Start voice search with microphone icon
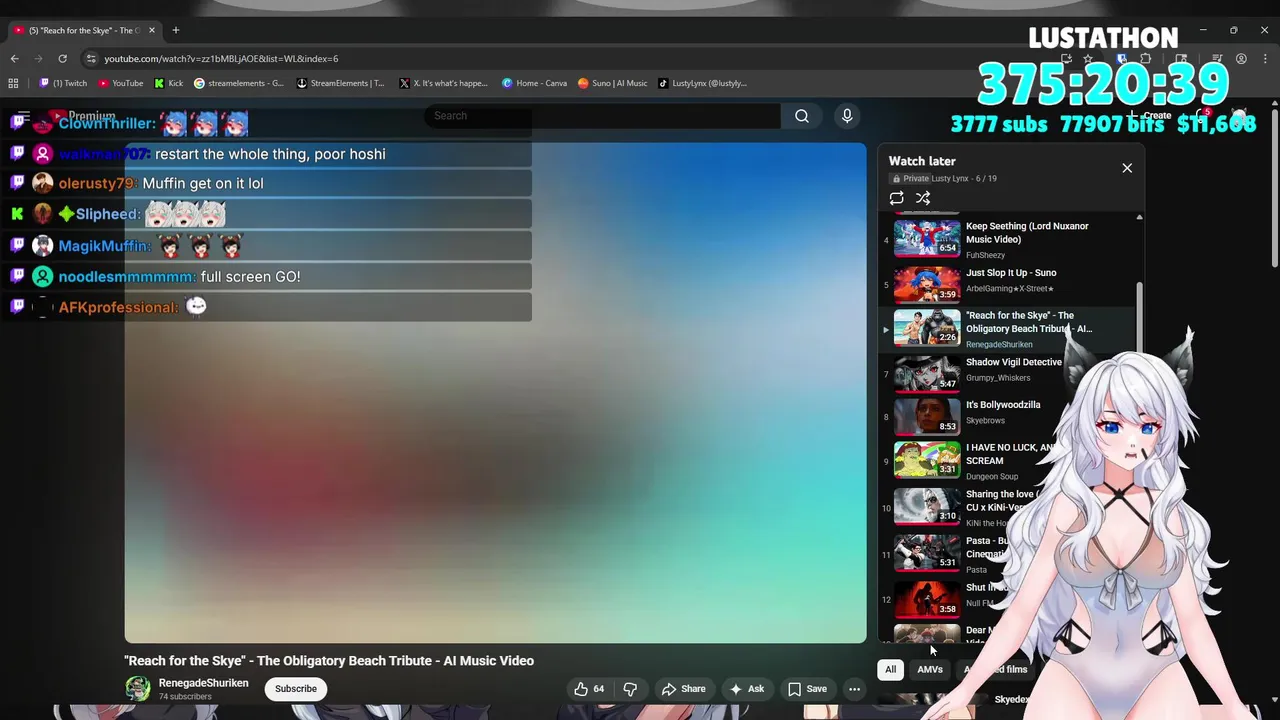 [x=847, y=116]
